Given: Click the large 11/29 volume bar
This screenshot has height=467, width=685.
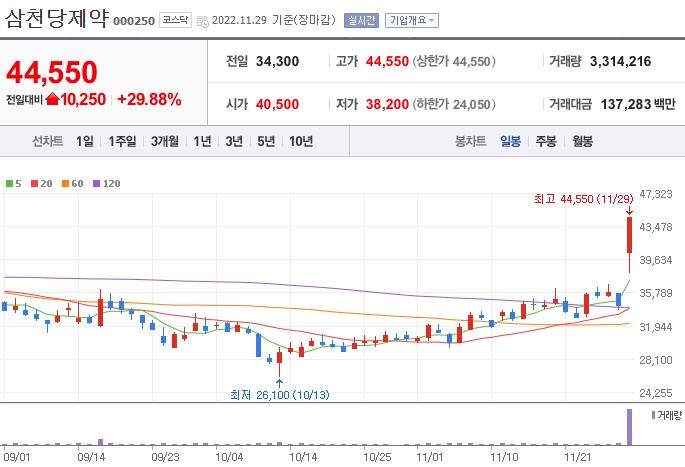Looking at the screenshot, I should pyautogui.click(x=630, y=427).
